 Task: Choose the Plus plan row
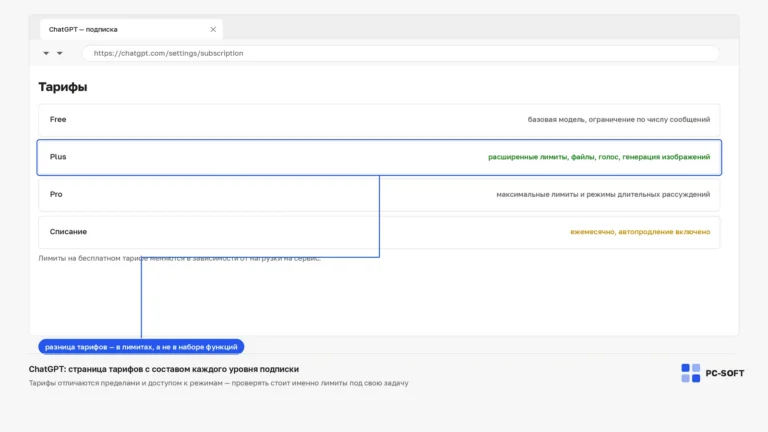click(x=379, y=157)
